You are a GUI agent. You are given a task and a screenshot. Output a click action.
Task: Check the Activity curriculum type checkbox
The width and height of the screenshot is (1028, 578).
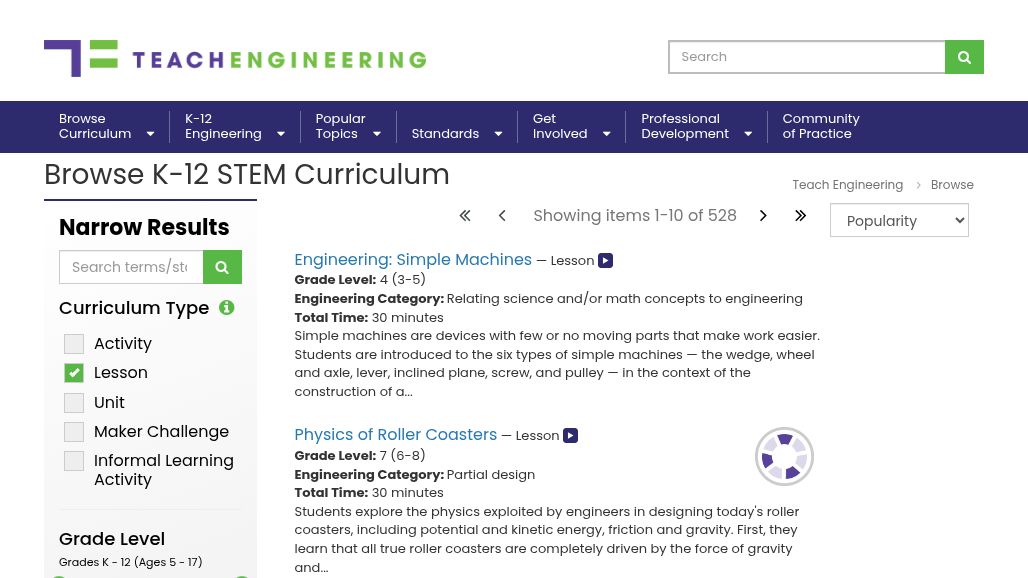point(74,344)
